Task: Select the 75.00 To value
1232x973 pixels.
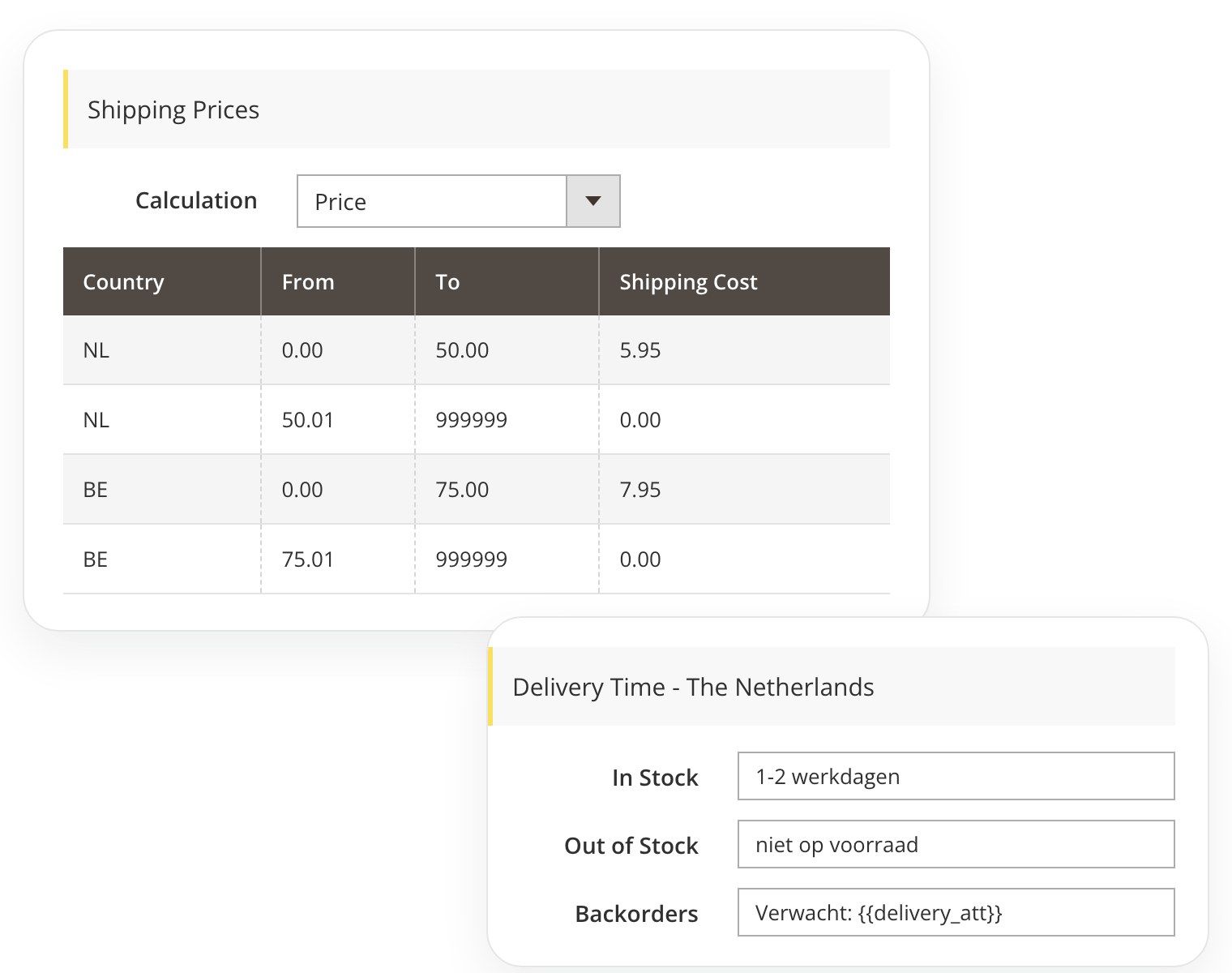Action: click(462, 490)
